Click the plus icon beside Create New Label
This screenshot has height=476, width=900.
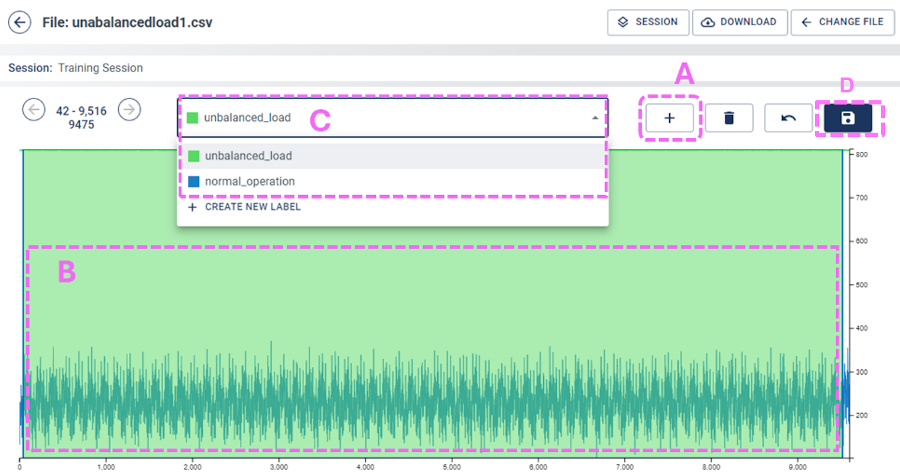pos(192,207)
